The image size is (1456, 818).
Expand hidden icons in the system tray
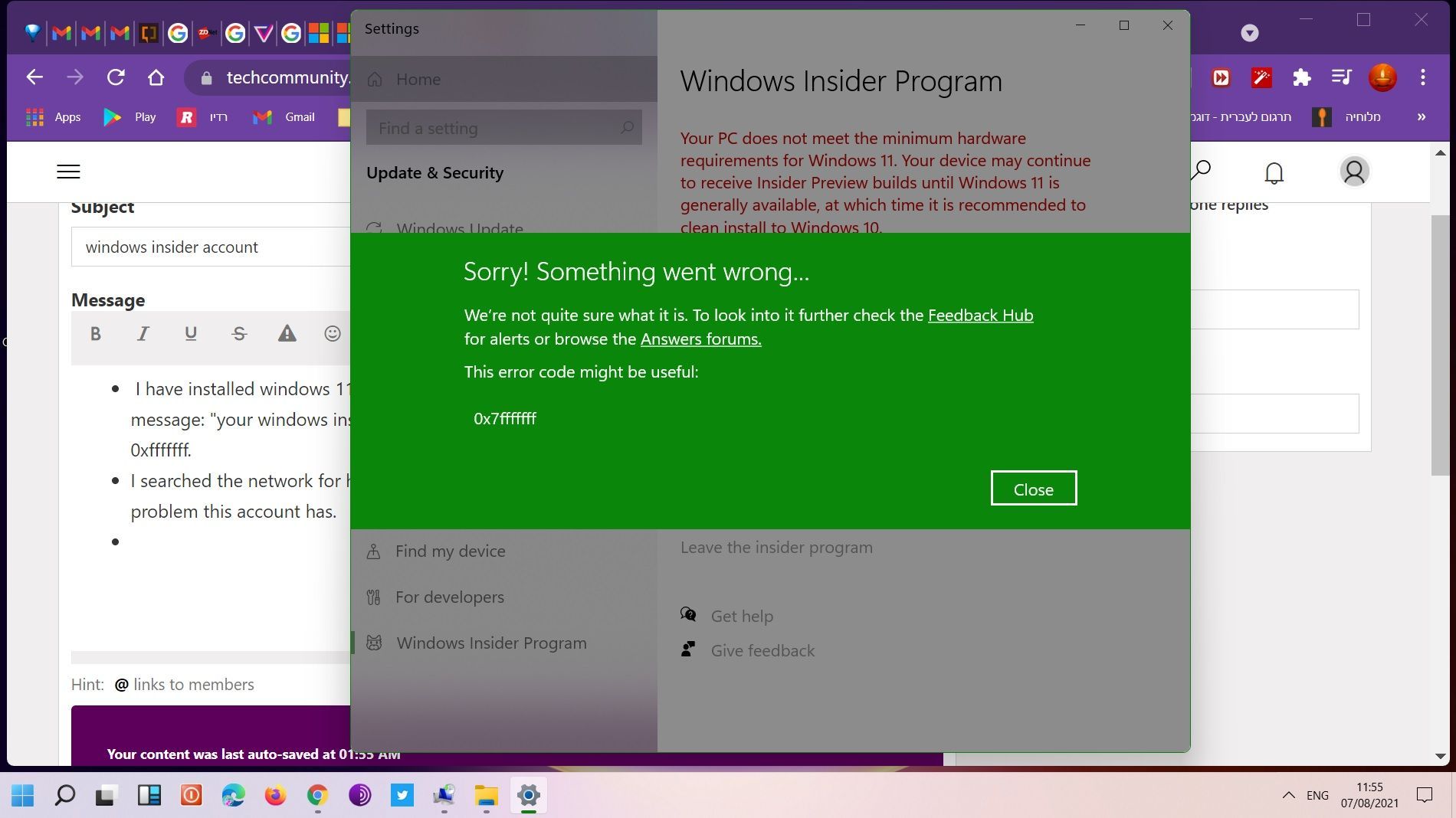click(x=1290, y=796)
